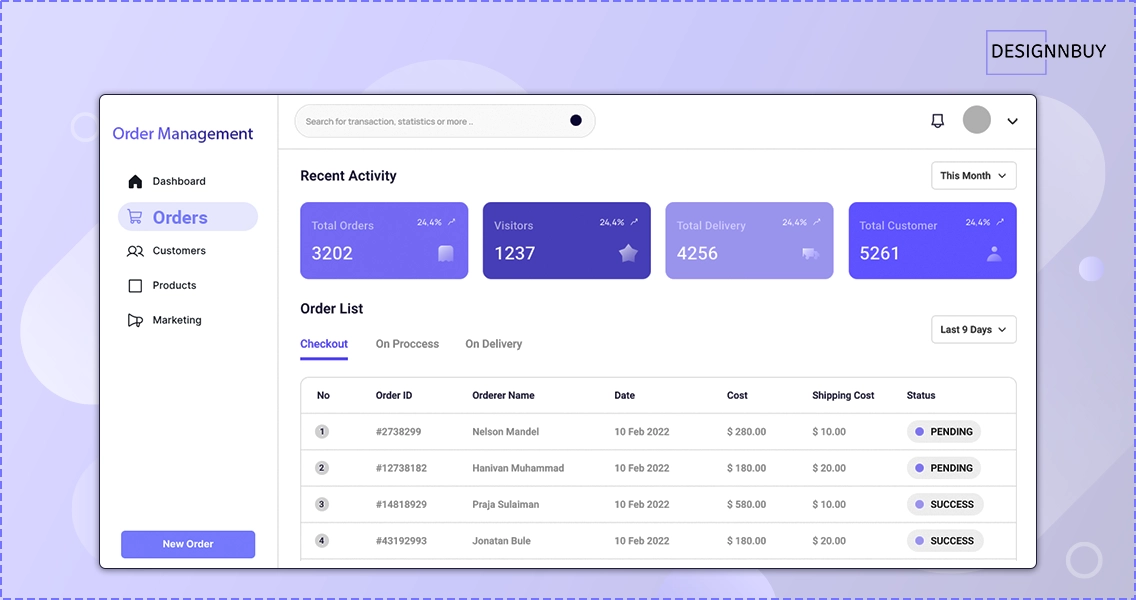The height and width of the screenshot is (600, 1136).
Task: Click the trend arrow on Total Delivery card
Action: 816,222
